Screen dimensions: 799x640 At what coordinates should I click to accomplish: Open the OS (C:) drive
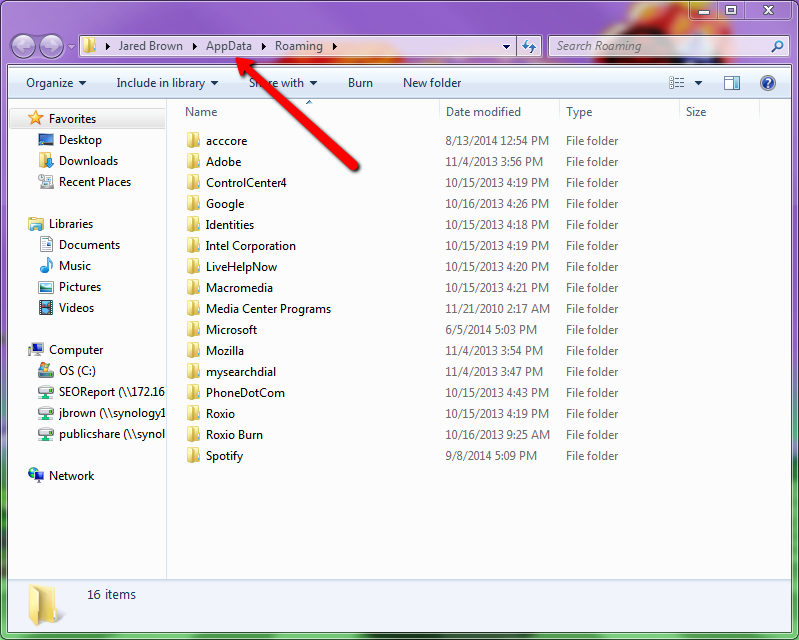point(77,370)
